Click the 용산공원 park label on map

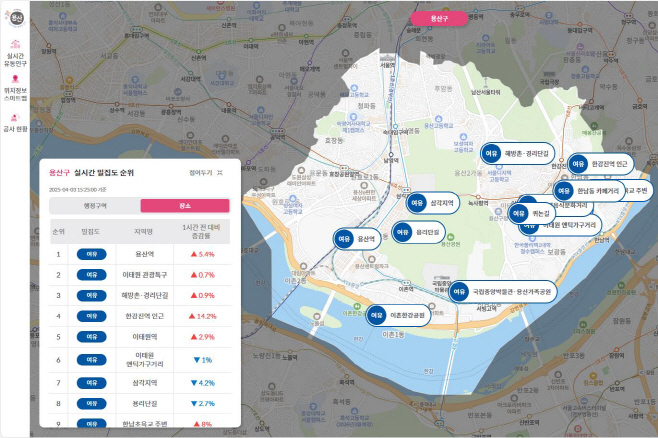451,244
